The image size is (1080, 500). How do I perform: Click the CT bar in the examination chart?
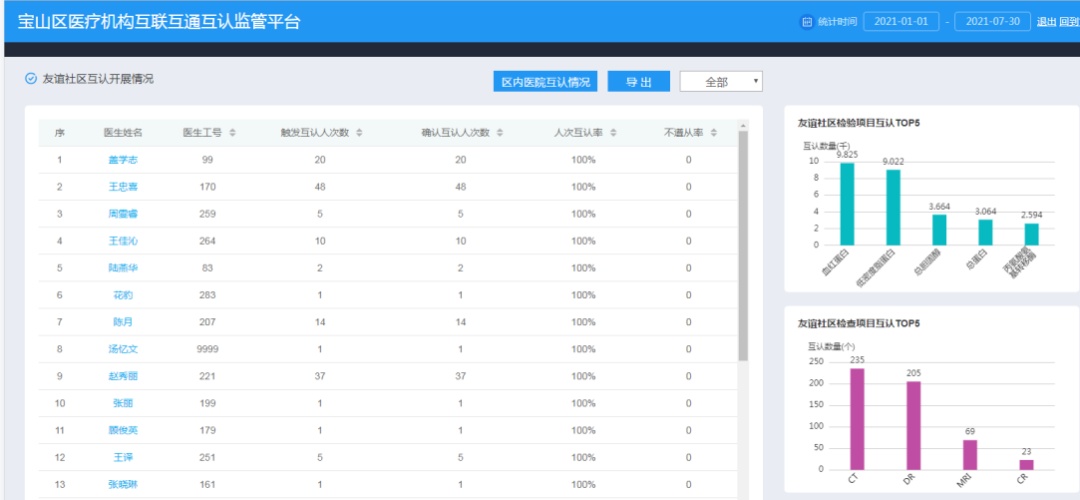(x=857, y=418)
